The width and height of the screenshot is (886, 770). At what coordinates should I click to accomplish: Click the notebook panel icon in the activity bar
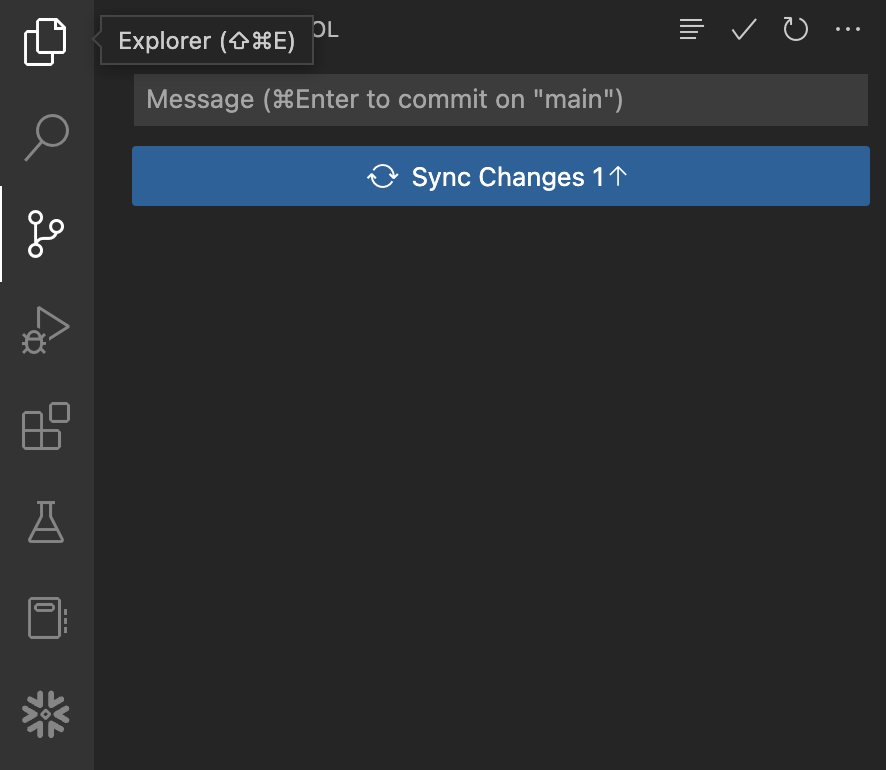[44, 618]
